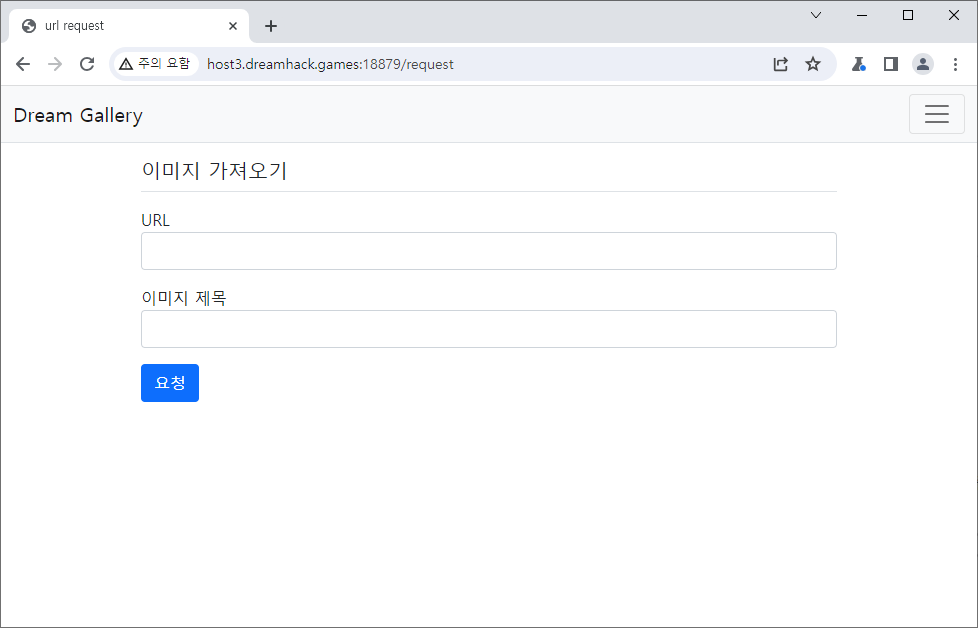
Task: Open the Chrome three-dot menu
Action: [954, 64]
